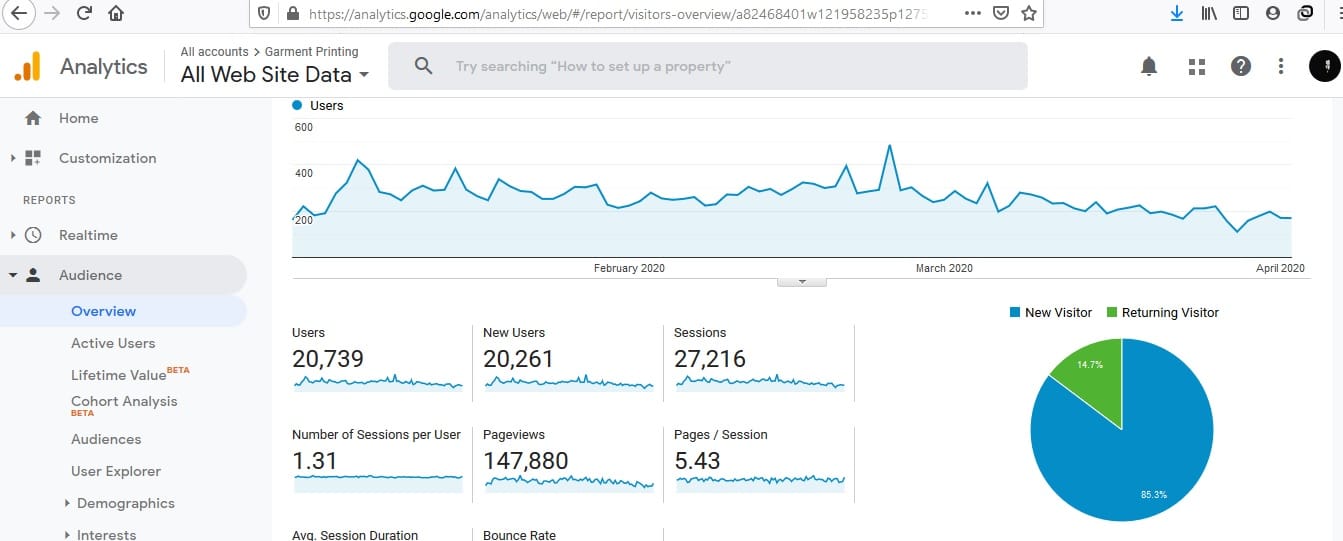The height and width of the screenshot is (541, 1343).
Task: Click the notifications bell icon
Action: tap(1149, 66)
